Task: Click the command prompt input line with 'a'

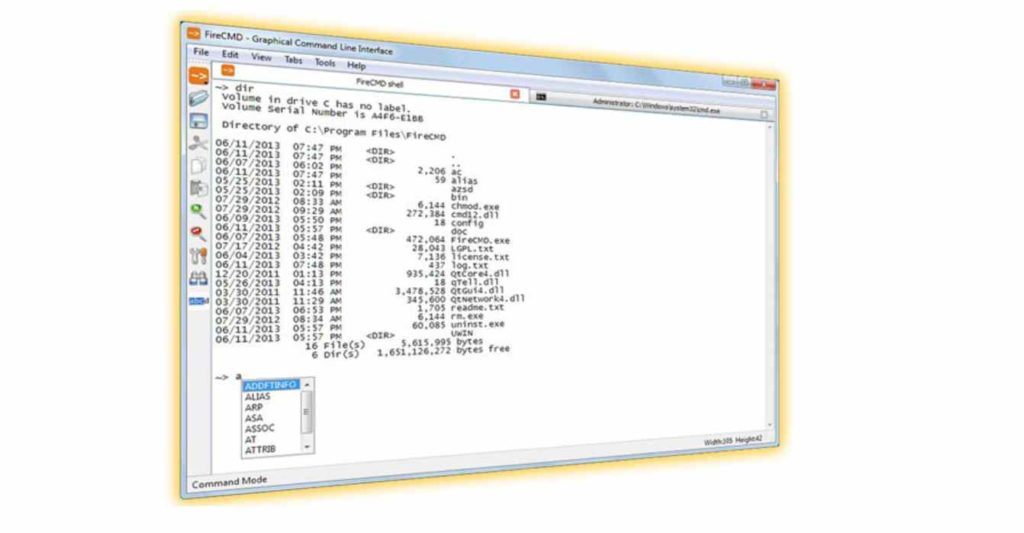Action: (x=229, y=377)
